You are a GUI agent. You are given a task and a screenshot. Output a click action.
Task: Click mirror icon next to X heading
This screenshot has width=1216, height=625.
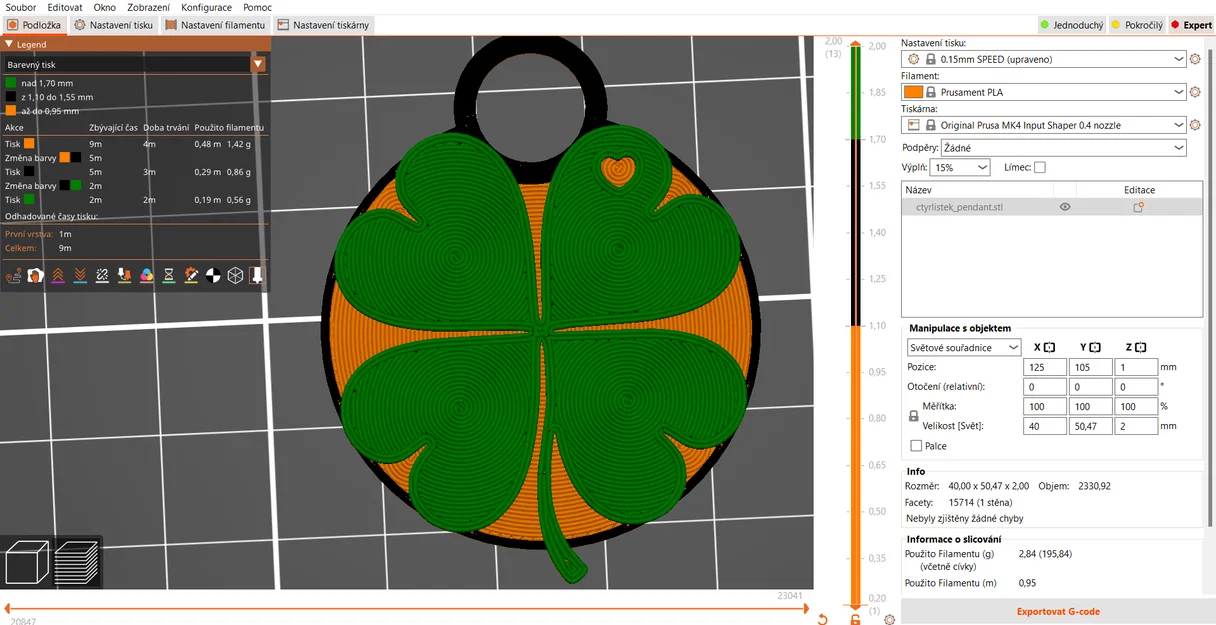(x=1049, y=347)
